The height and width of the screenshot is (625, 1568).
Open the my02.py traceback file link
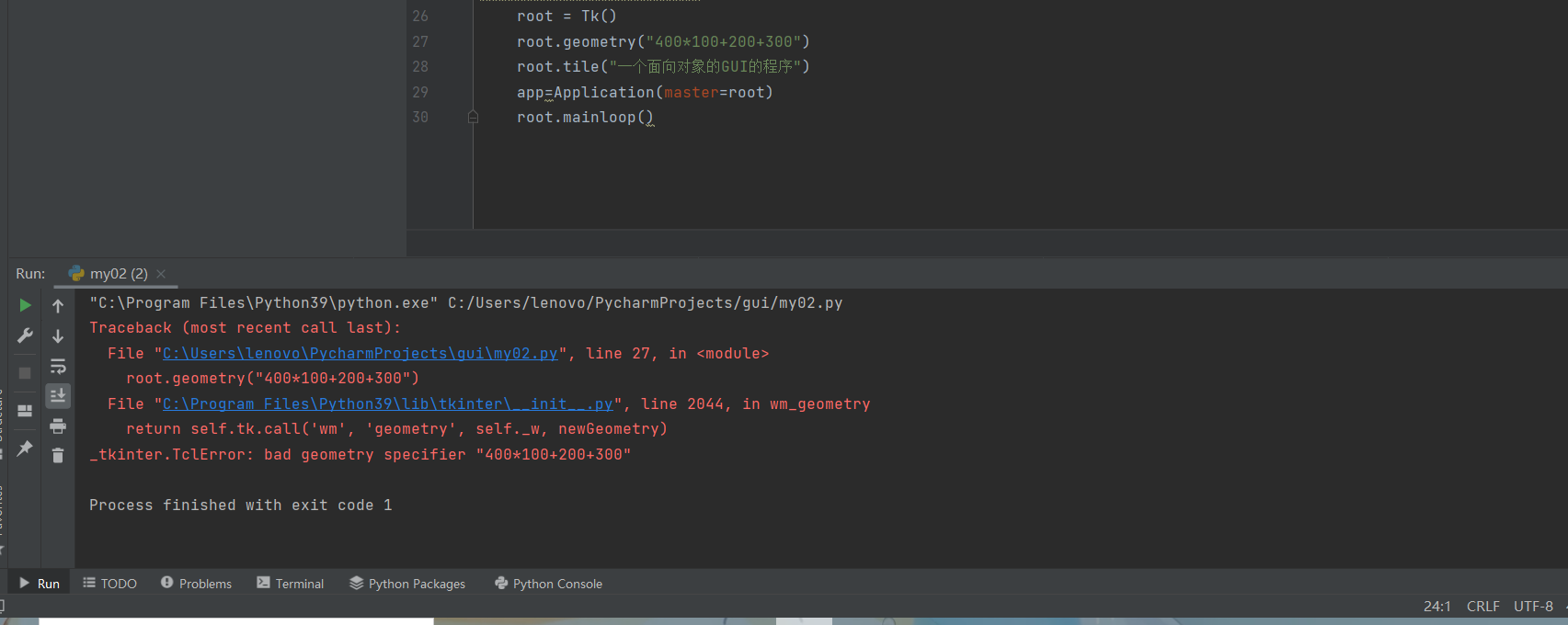point(361,354)
